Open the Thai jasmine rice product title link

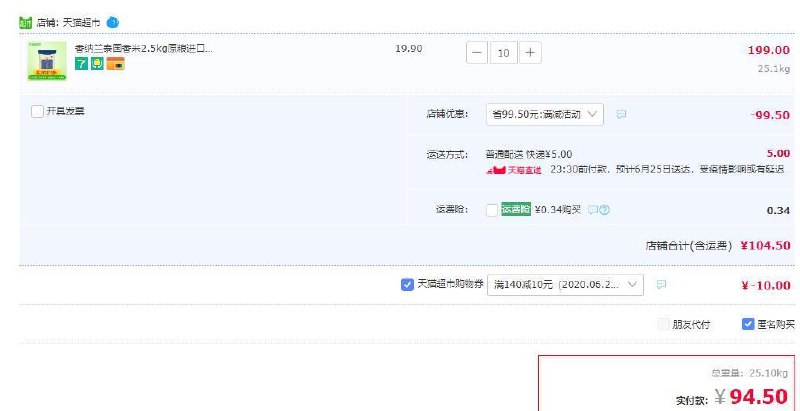point(143,47)
